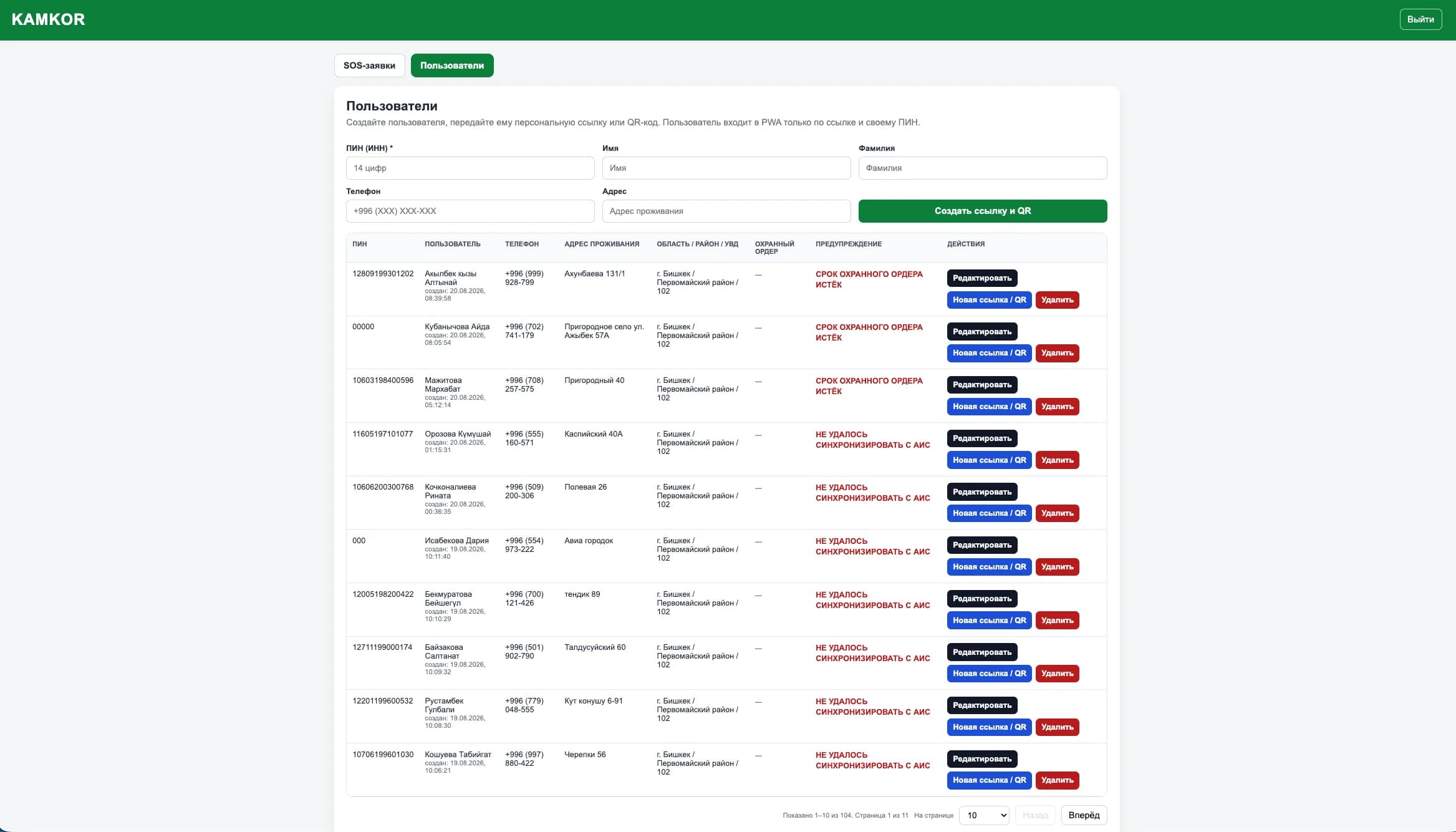Delete user Бекмуратова Бейшегүл
This screenshot has width=1456, height=832.
[1057, 621]
